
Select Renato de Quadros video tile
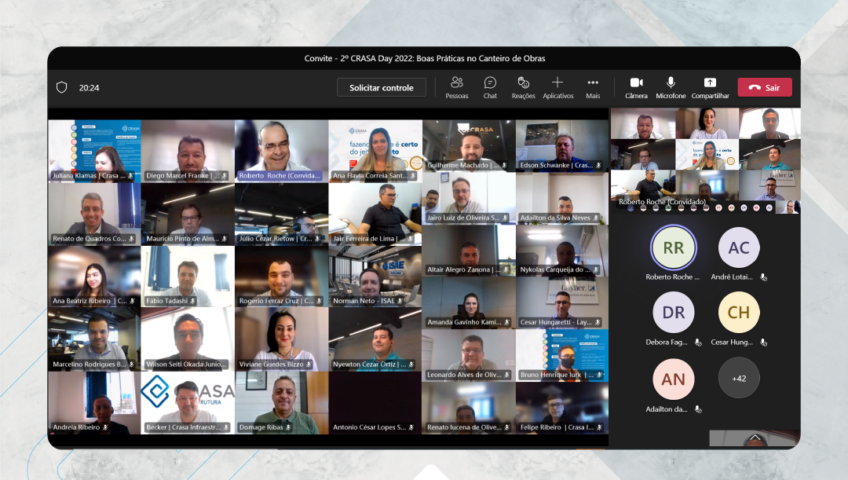[95, 214]
